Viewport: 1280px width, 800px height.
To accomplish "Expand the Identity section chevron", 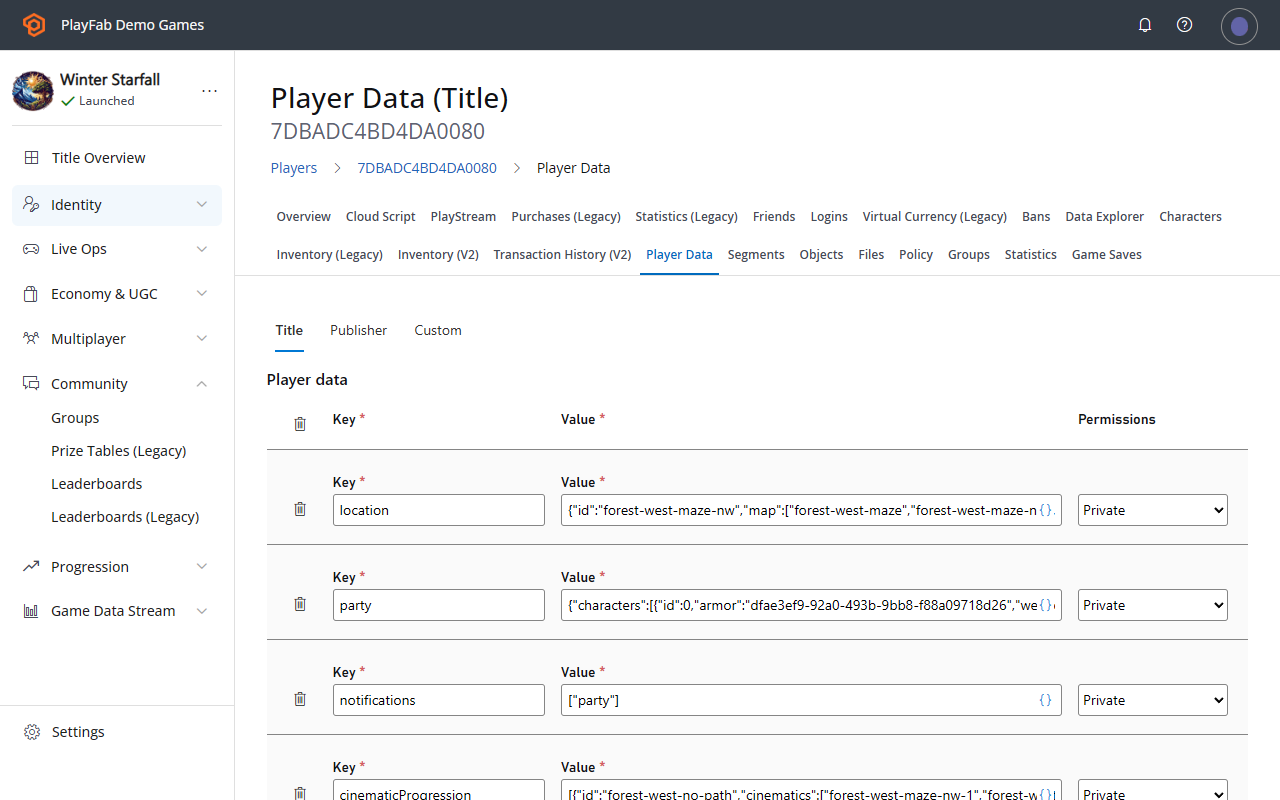I will pyautogui.click(x=202, y=205).
